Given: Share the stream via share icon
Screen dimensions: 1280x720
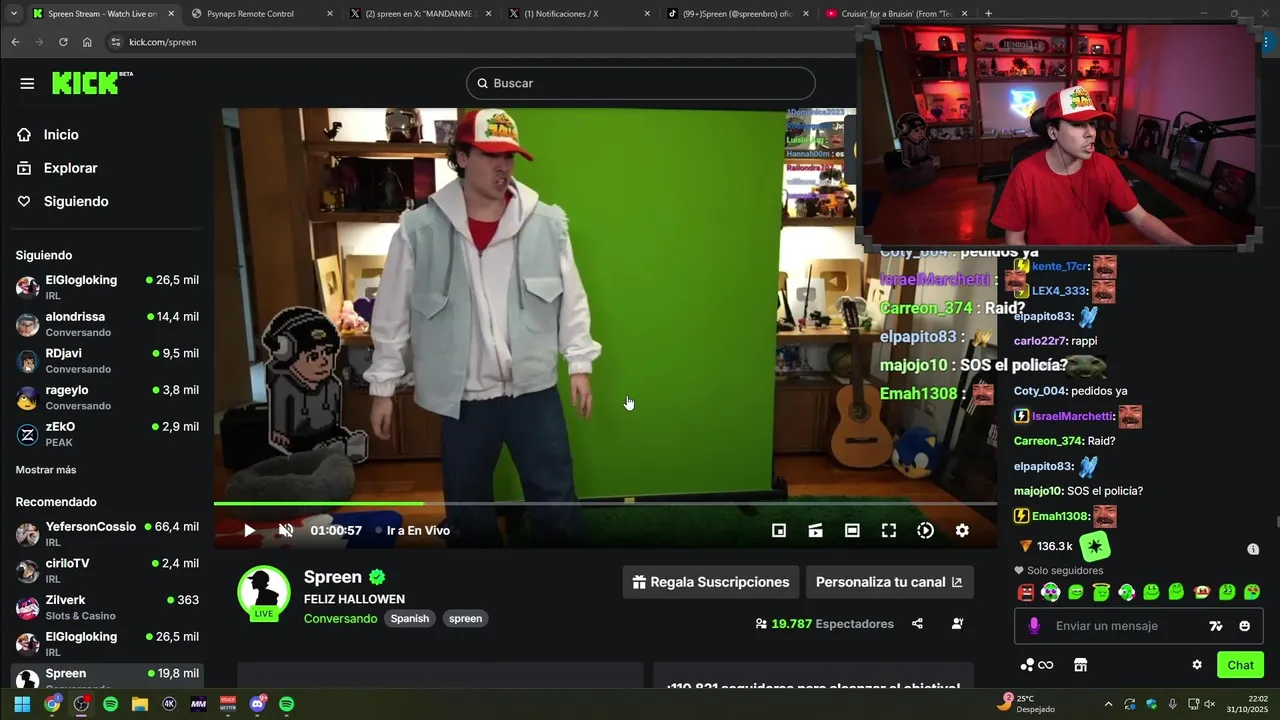Looking at the screenshot, I should click(x=917, y=624).
